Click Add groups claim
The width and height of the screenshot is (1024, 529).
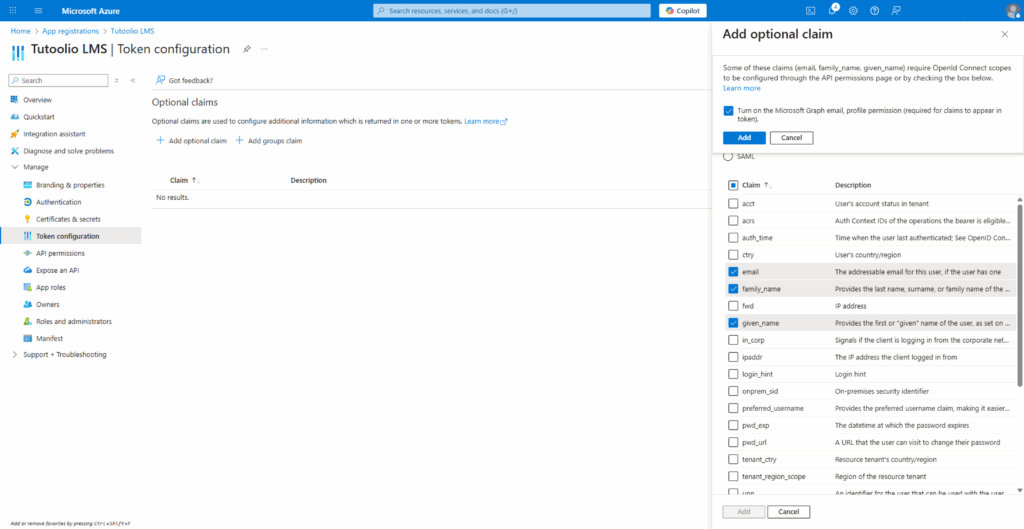tap(269, 141)
